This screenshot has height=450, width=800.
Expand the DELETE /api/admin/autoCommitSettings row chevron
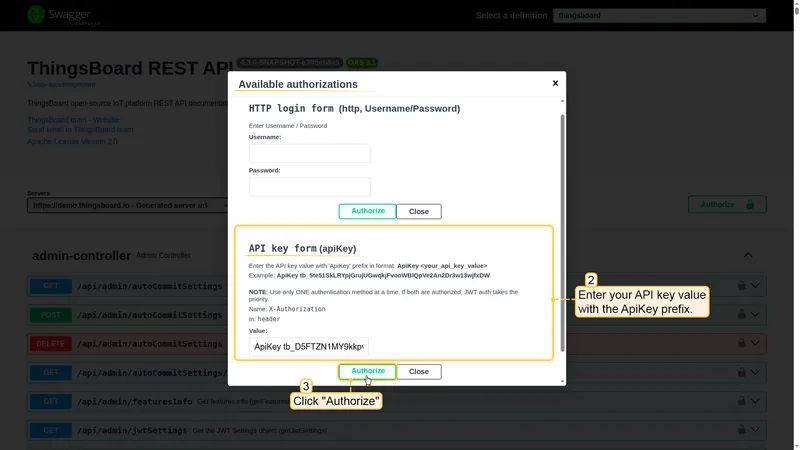(755, 343)
